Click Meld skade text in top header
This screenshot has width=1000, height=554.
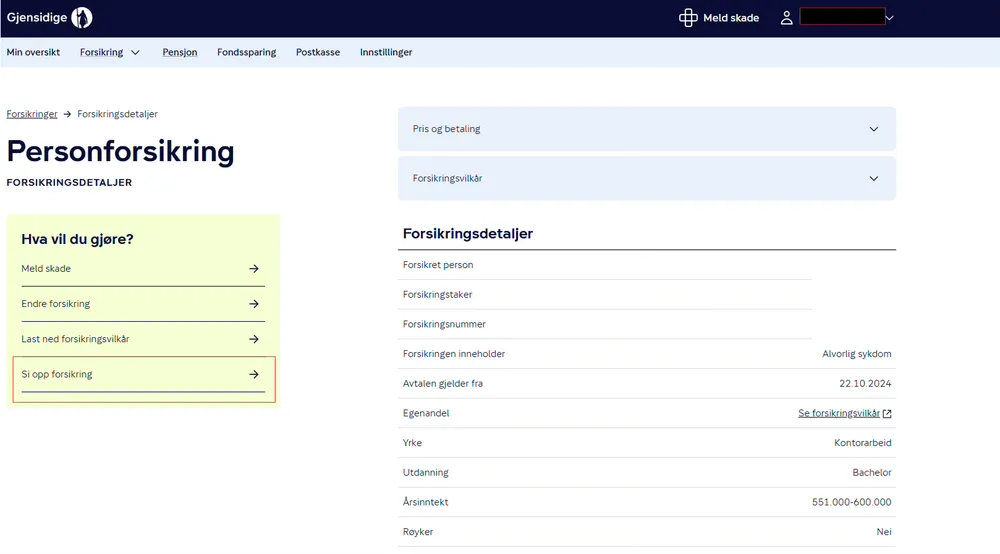coord(732,18)
